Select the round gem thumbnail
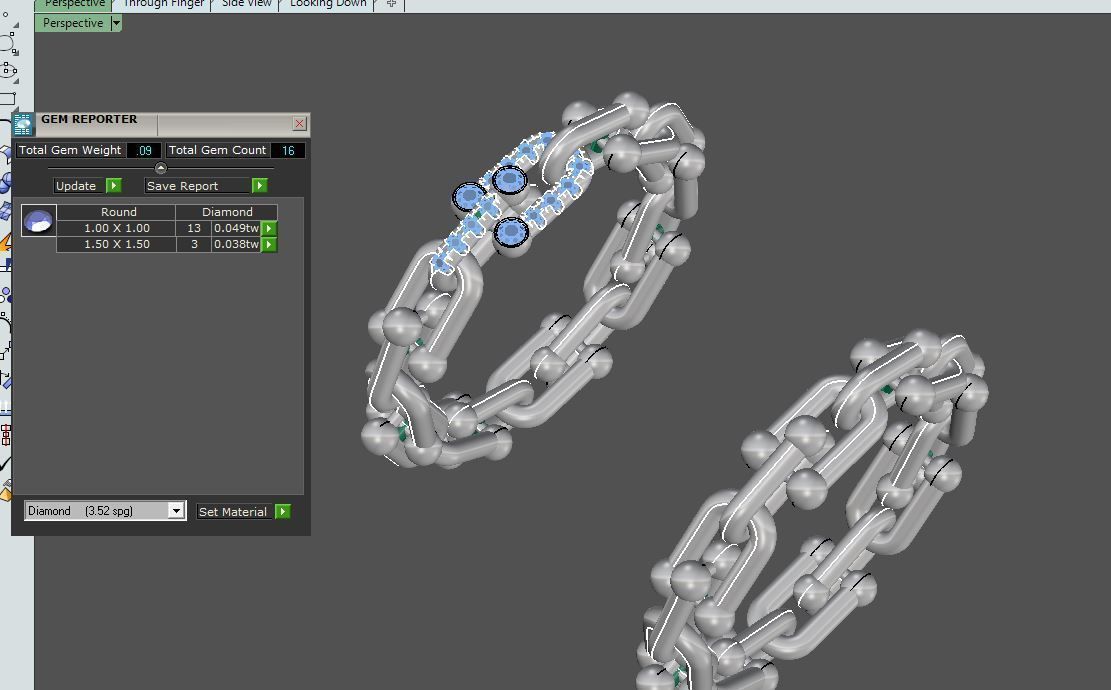 coord(38,220)
